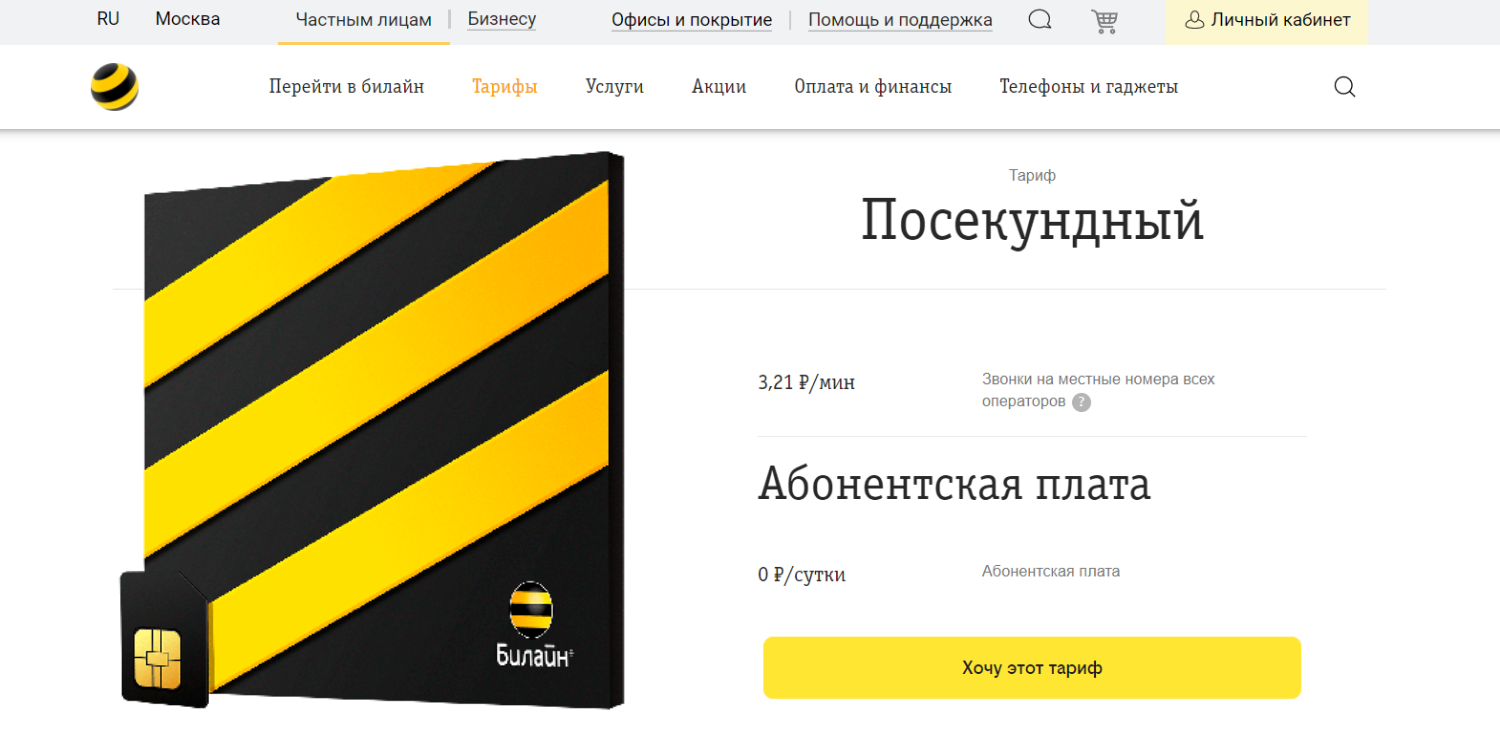
Task: Click the Beeline SIM package image
Action: [372, 430]
